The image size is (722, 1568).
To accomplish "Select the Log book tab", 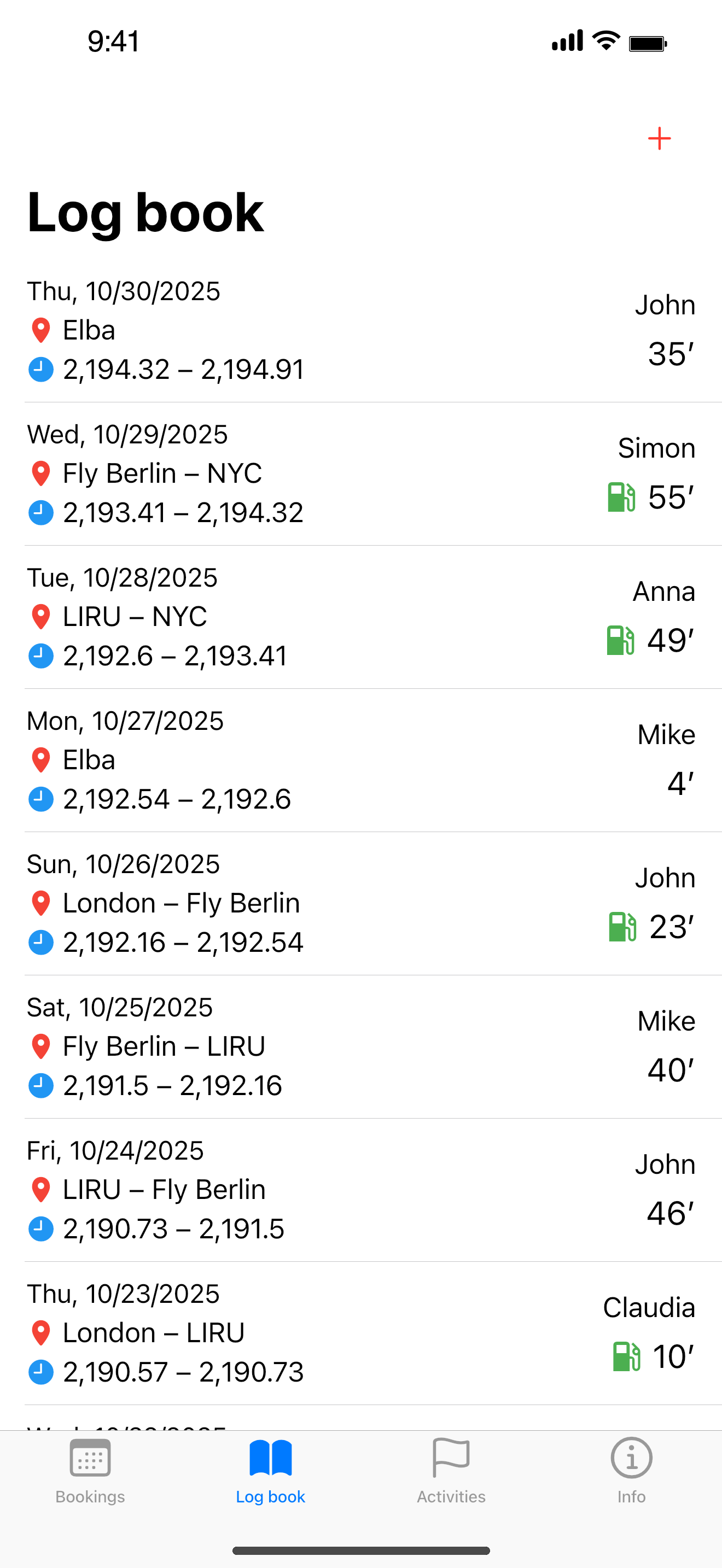I will pos(270,1470).
